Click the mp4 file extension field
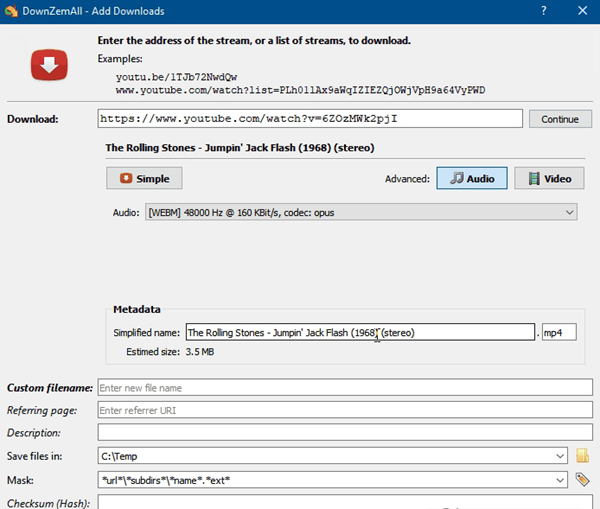Image resolution: width=600 pixels, height=509 pixels. click(559, 332)
